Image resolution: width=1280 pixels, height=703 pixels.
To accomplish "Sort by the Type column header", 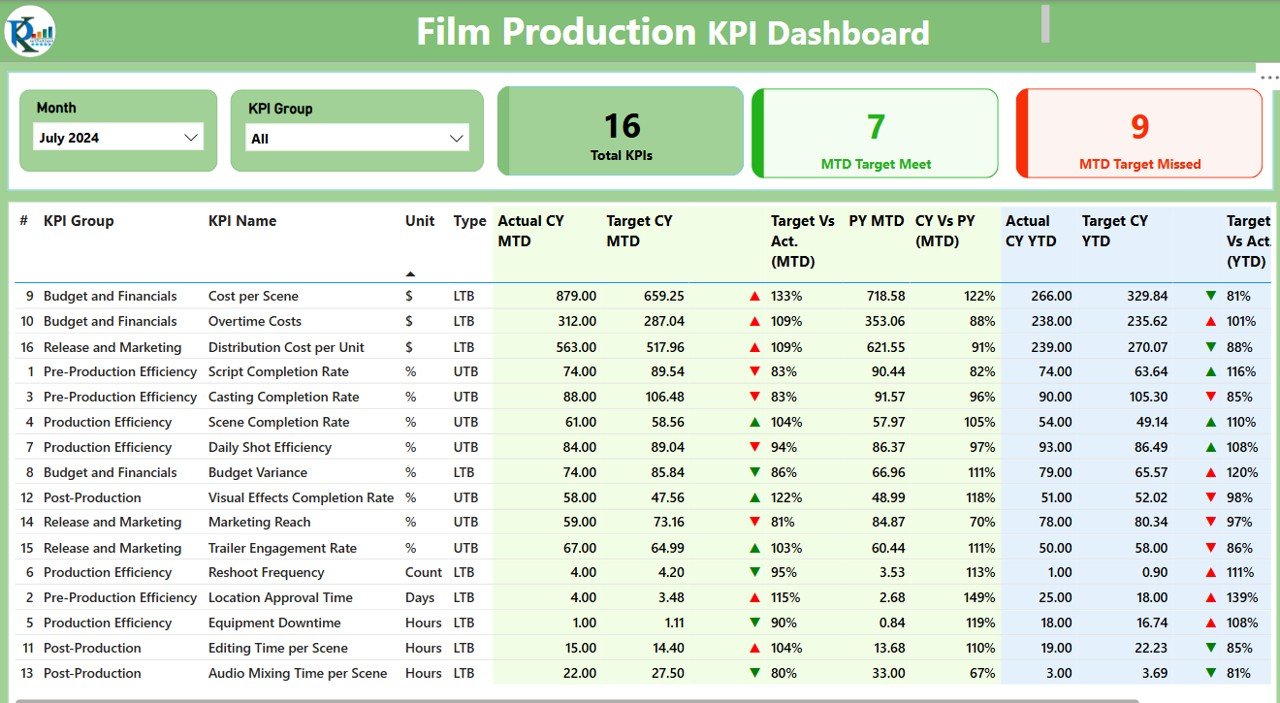I will [469, 221].
